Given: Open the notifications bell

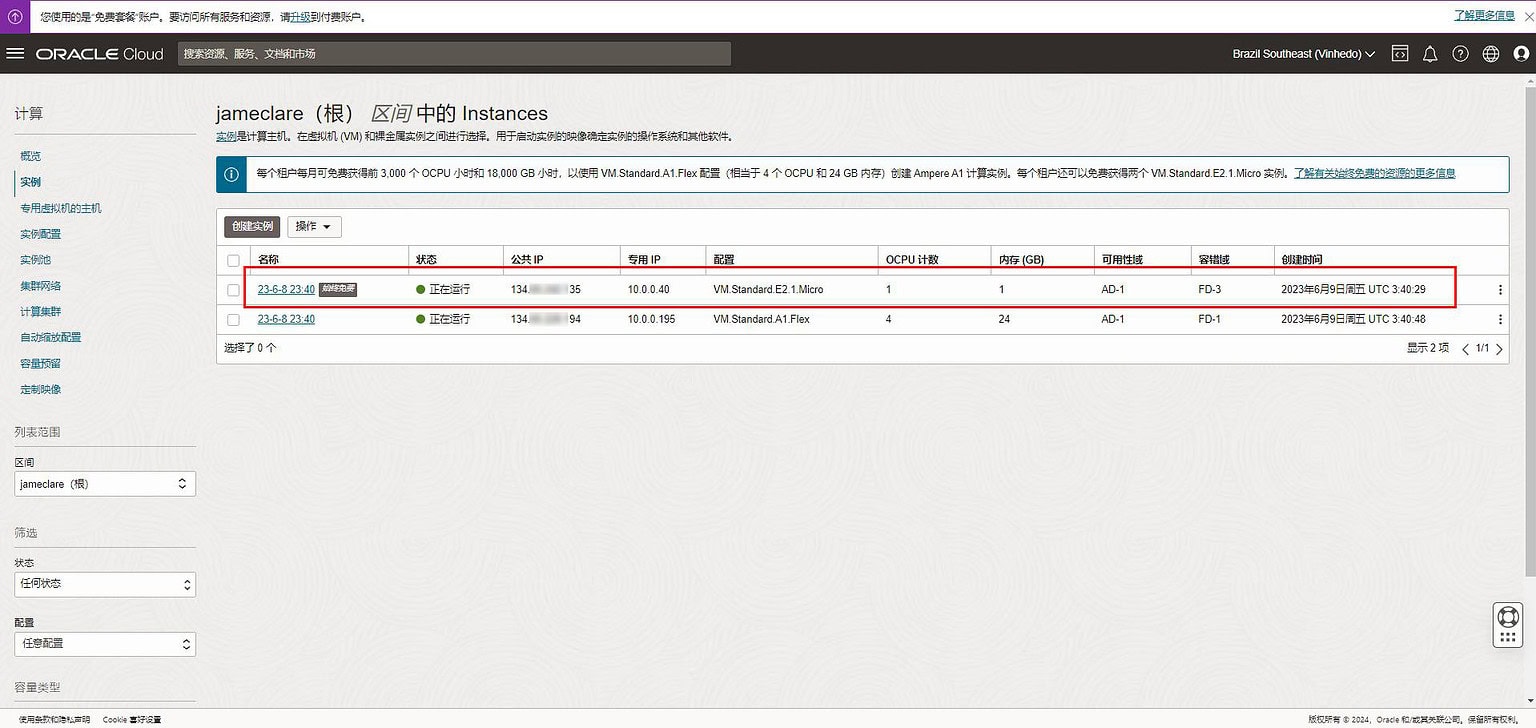Looking at the screenshot, I should [1428, 53].
